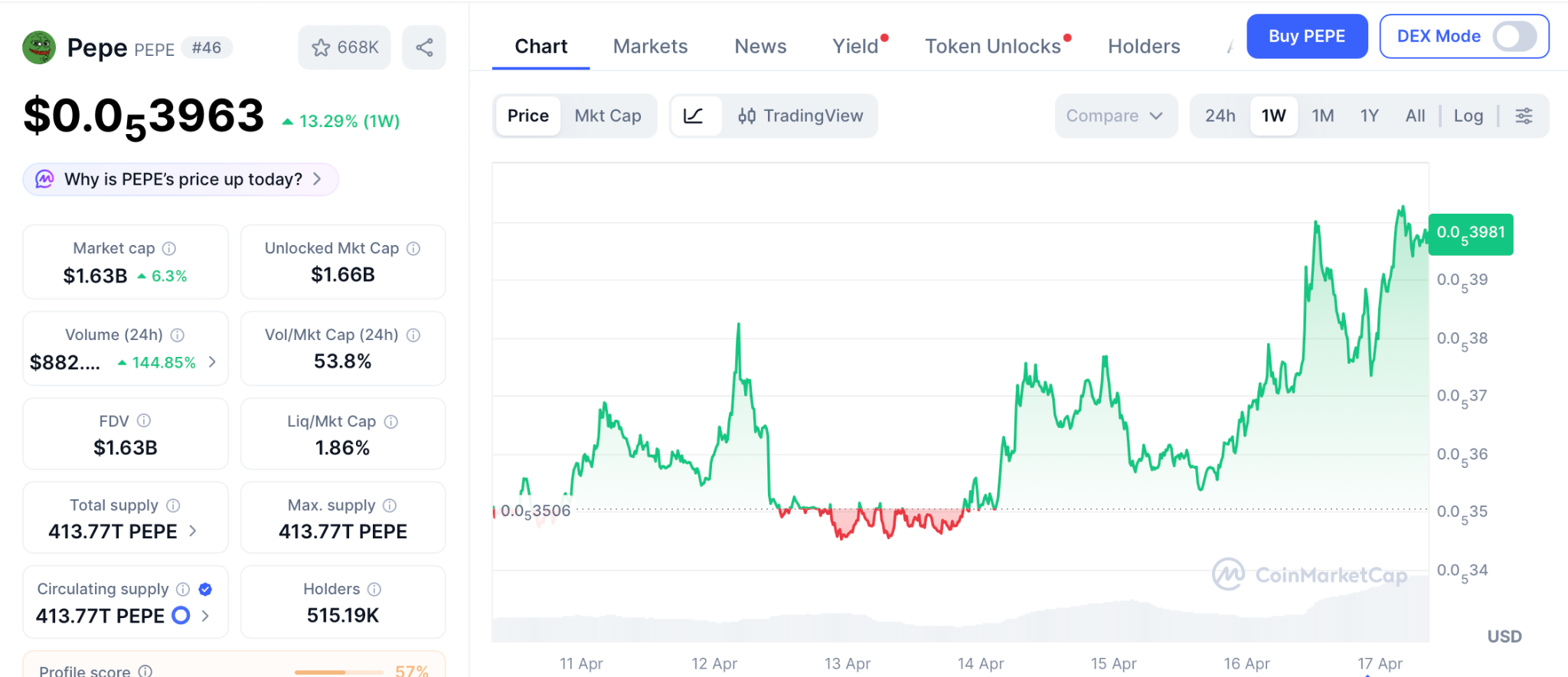This screenshot has width=1568, height=677.
Task: Click the Market cap info icon
Action: point(169,248)
